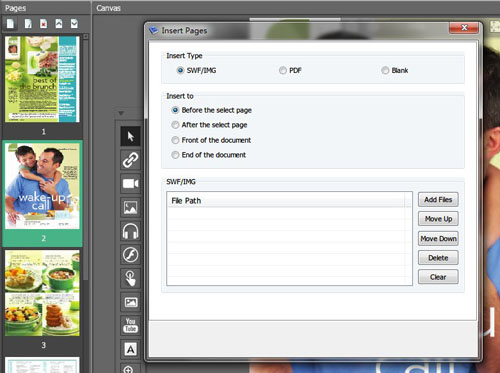Select the add text A tool
This screenshot has height=373, width=500.
pyautogui.click(x=130, y=349)
